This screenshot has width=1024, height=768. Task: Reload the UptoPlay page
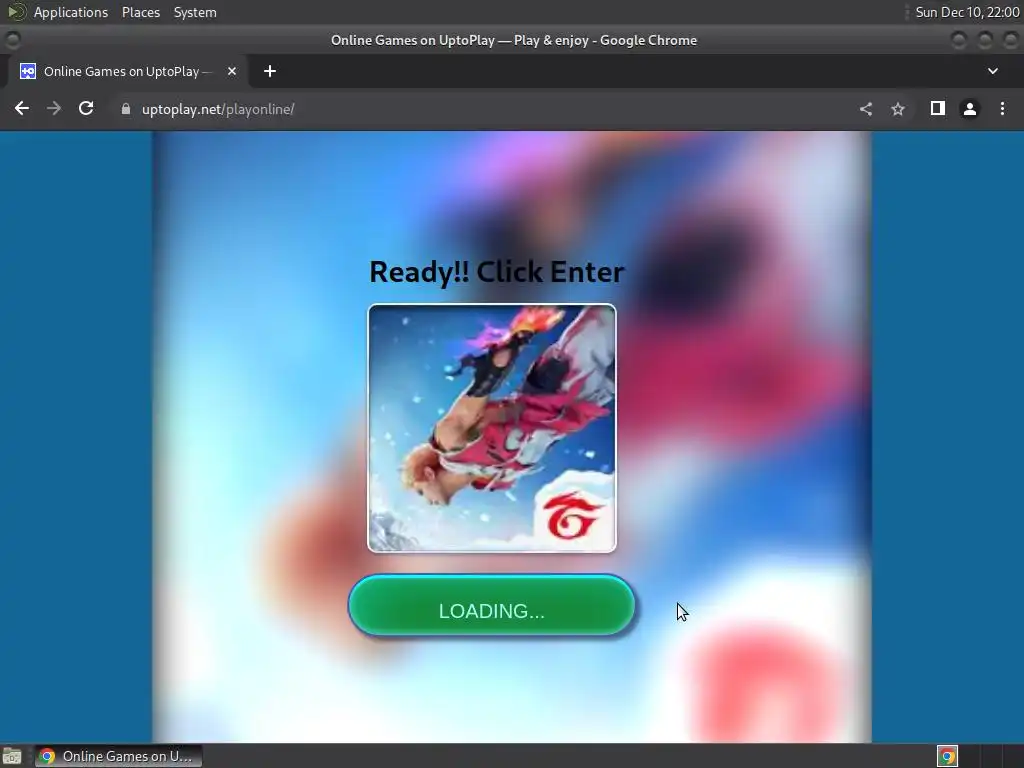click(86, 108)
